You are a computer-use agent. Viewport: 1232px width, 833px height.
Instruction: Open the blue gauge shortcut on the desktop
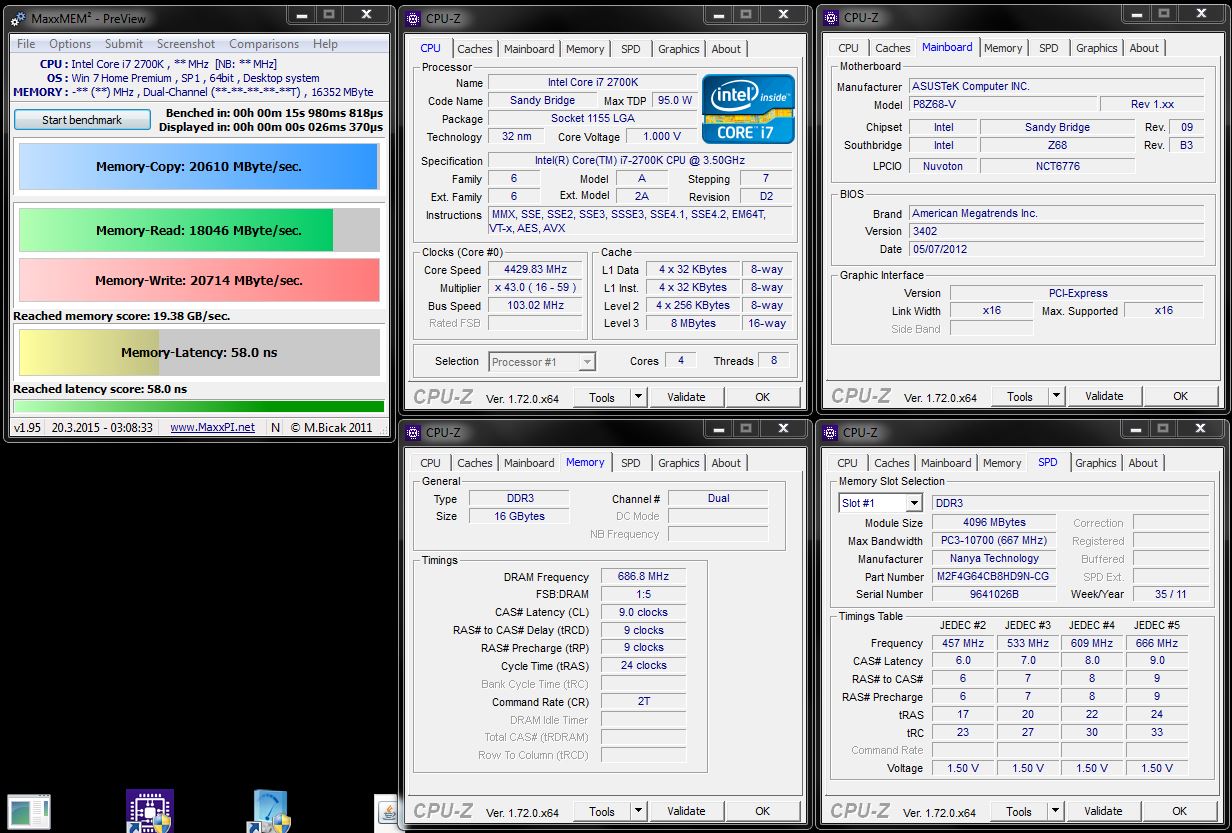tap(268, 811)
